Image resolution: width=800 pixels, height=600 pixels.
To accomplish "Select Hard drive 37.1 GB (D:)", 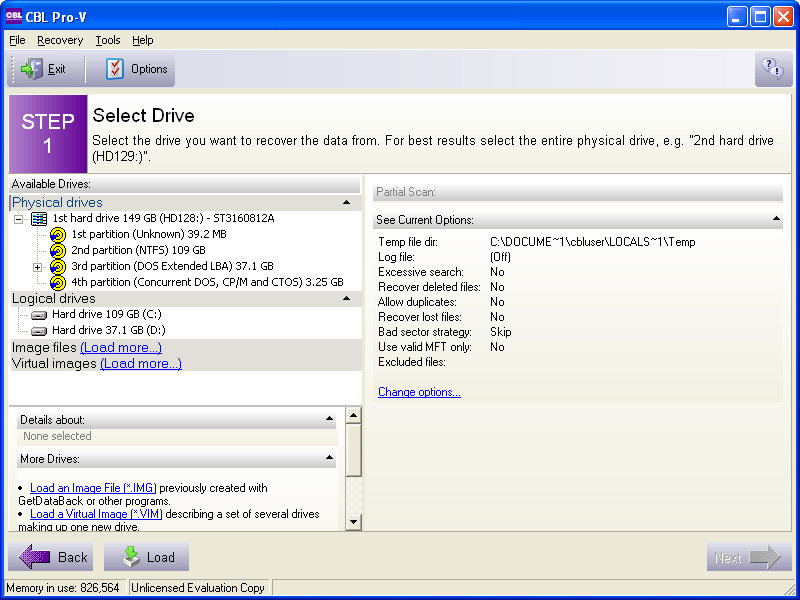I will click(109, 330).
